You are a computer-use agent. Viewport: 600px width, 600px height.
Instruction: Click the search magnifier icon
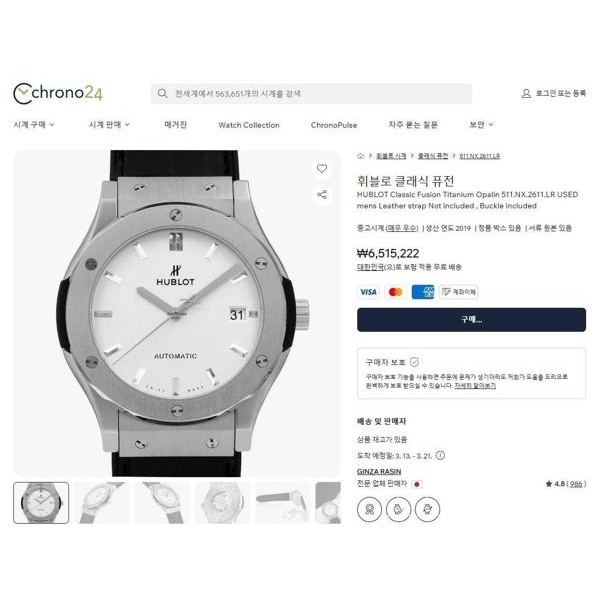pos(162,93)
